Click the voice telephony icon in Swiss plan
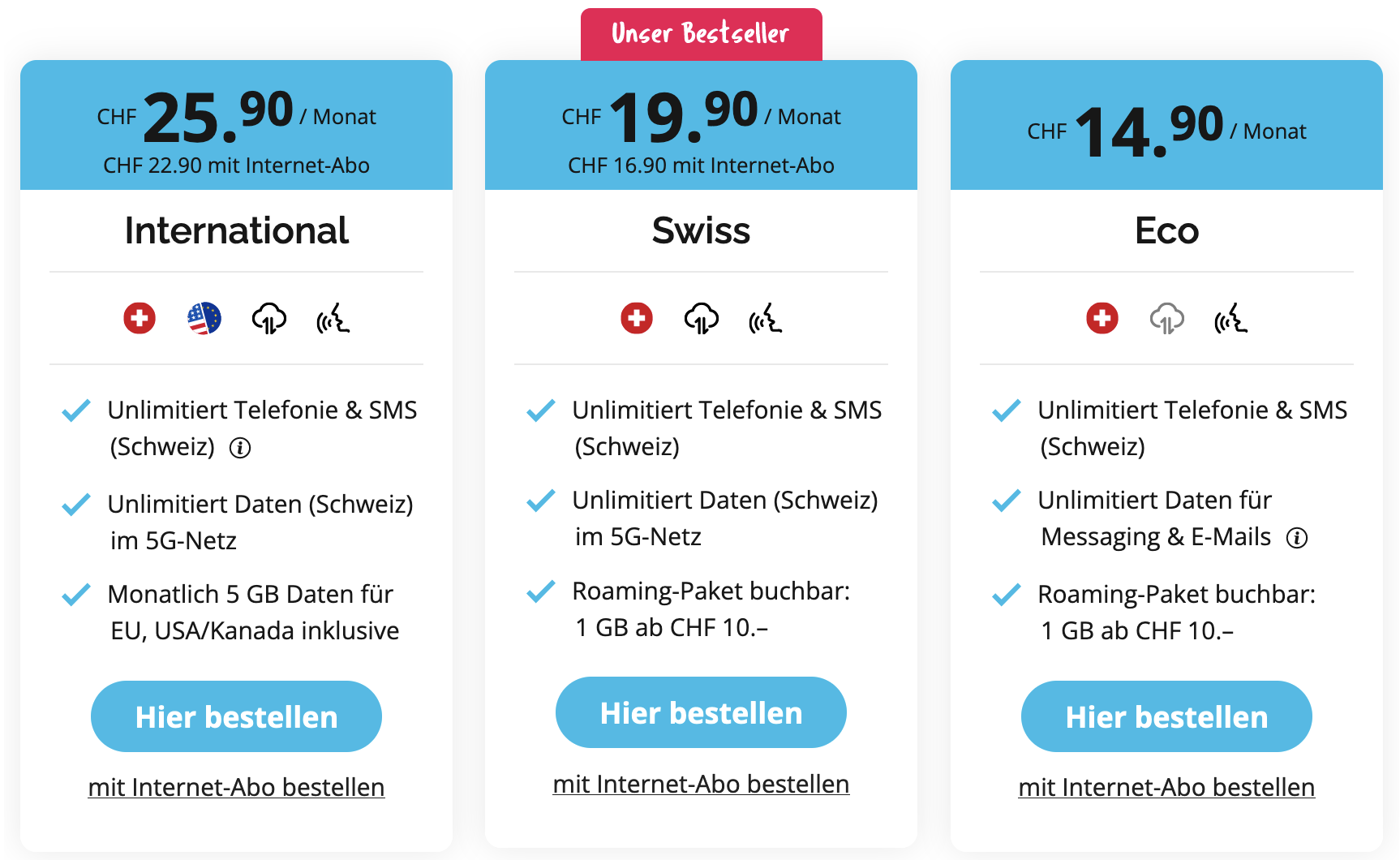 (766, 318)
